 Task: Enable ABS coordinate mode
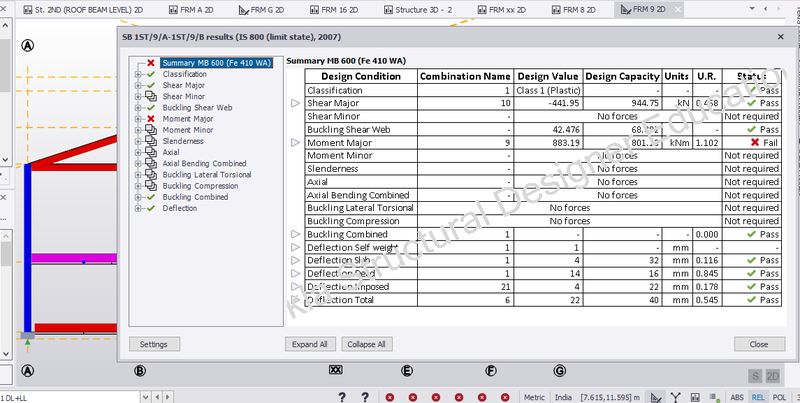pyautogui.click(x=737, y=397)
